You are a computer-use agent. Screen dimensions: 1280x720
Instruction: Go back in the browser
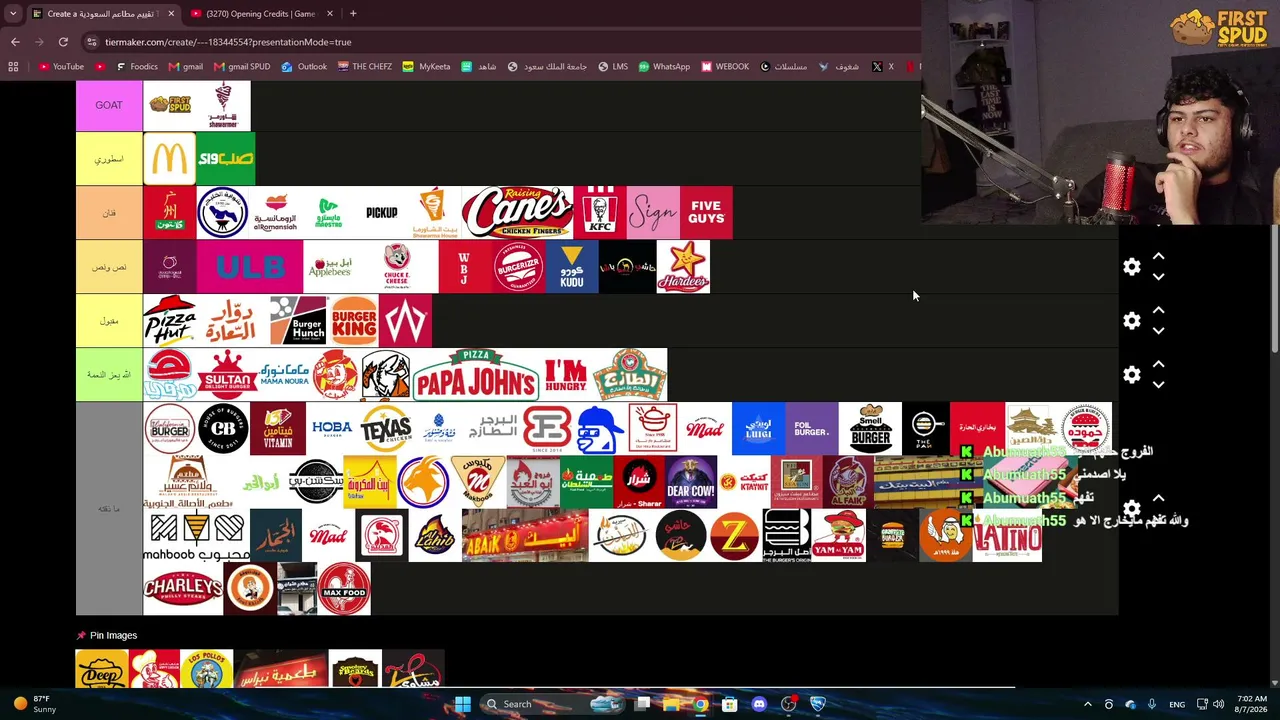(15, 42)
